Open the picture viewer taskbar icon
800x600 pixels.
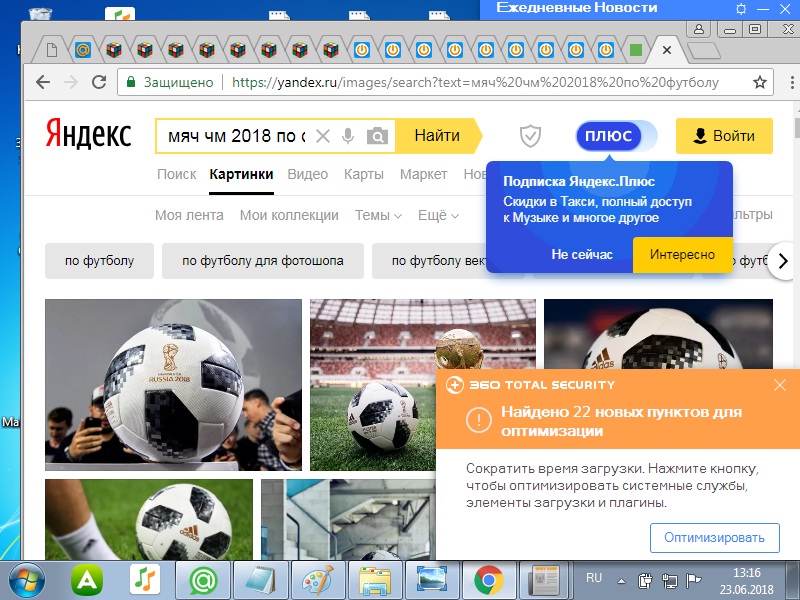tap(432, 580)
